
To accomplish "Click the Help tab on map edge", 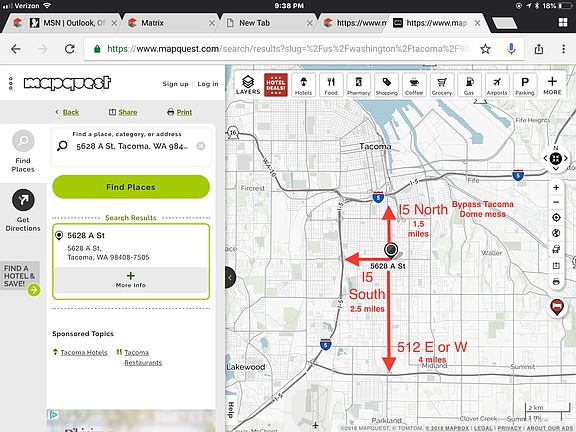I will click(230, 410).
